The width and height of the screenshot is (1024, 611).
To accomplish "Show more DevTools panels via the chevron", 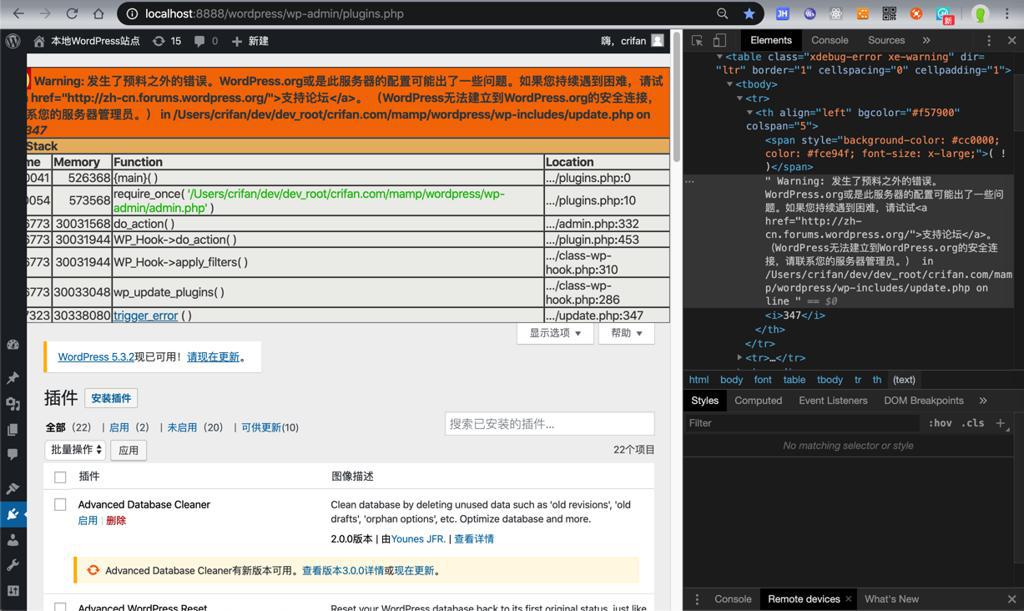I will [926, 40].
